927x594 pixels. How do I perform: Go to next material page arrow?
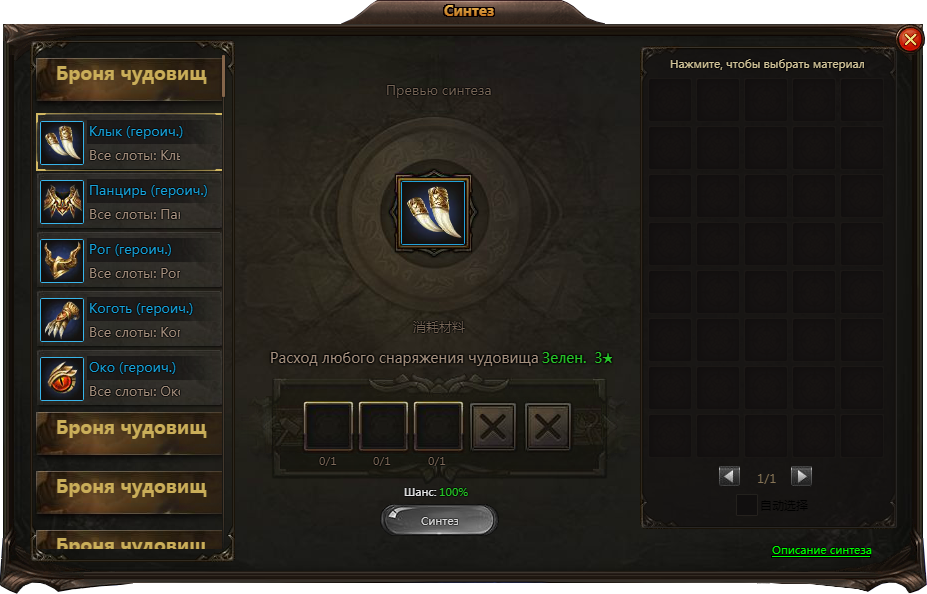pyautogui.click(x=801, y=476)
